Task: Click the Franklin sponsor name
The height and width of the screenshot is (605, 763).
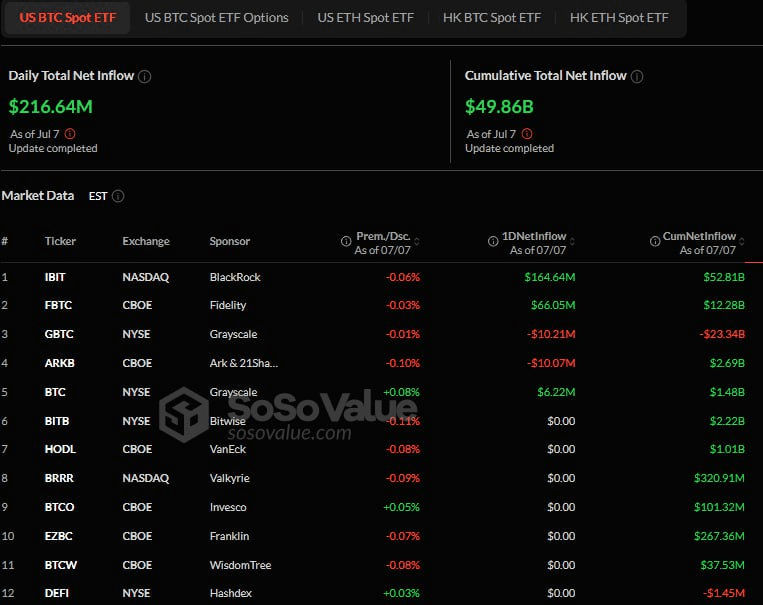Action: tap(229, 536)
